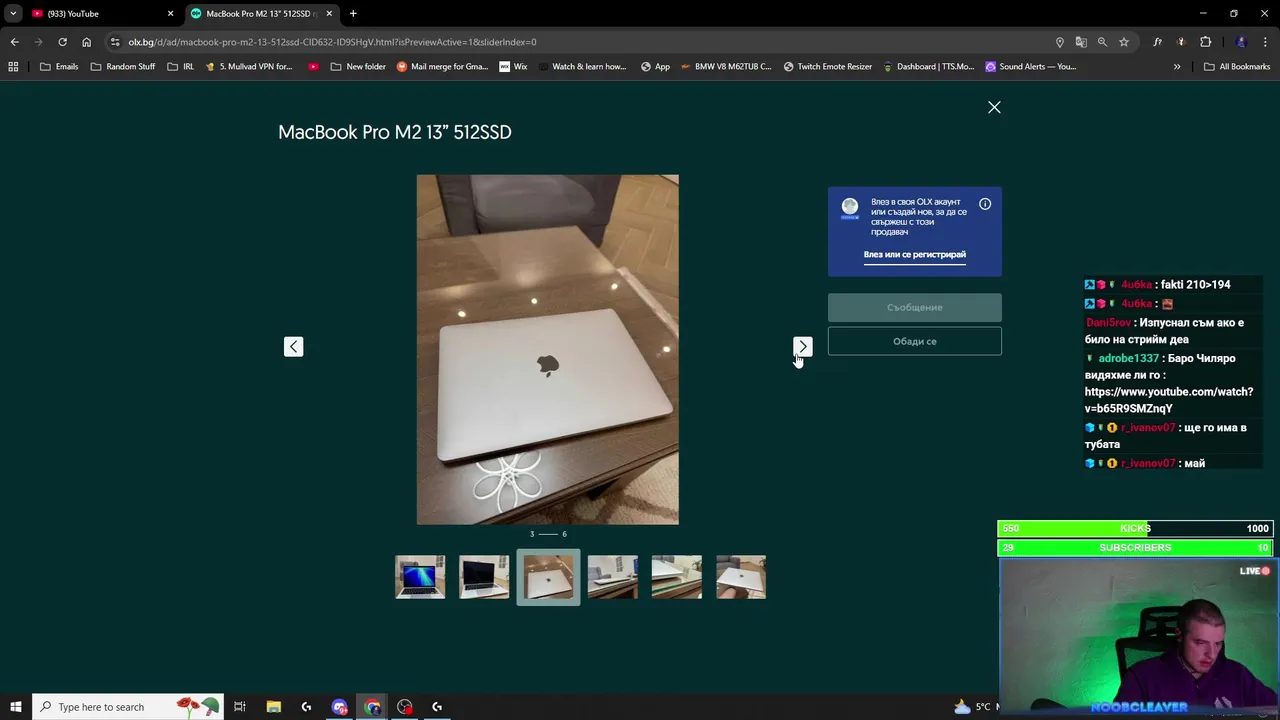Image resolution: width=1280 pixels, height=720 pixels.
Task: Show the next photo with right arrow
Action: [803, 346]
